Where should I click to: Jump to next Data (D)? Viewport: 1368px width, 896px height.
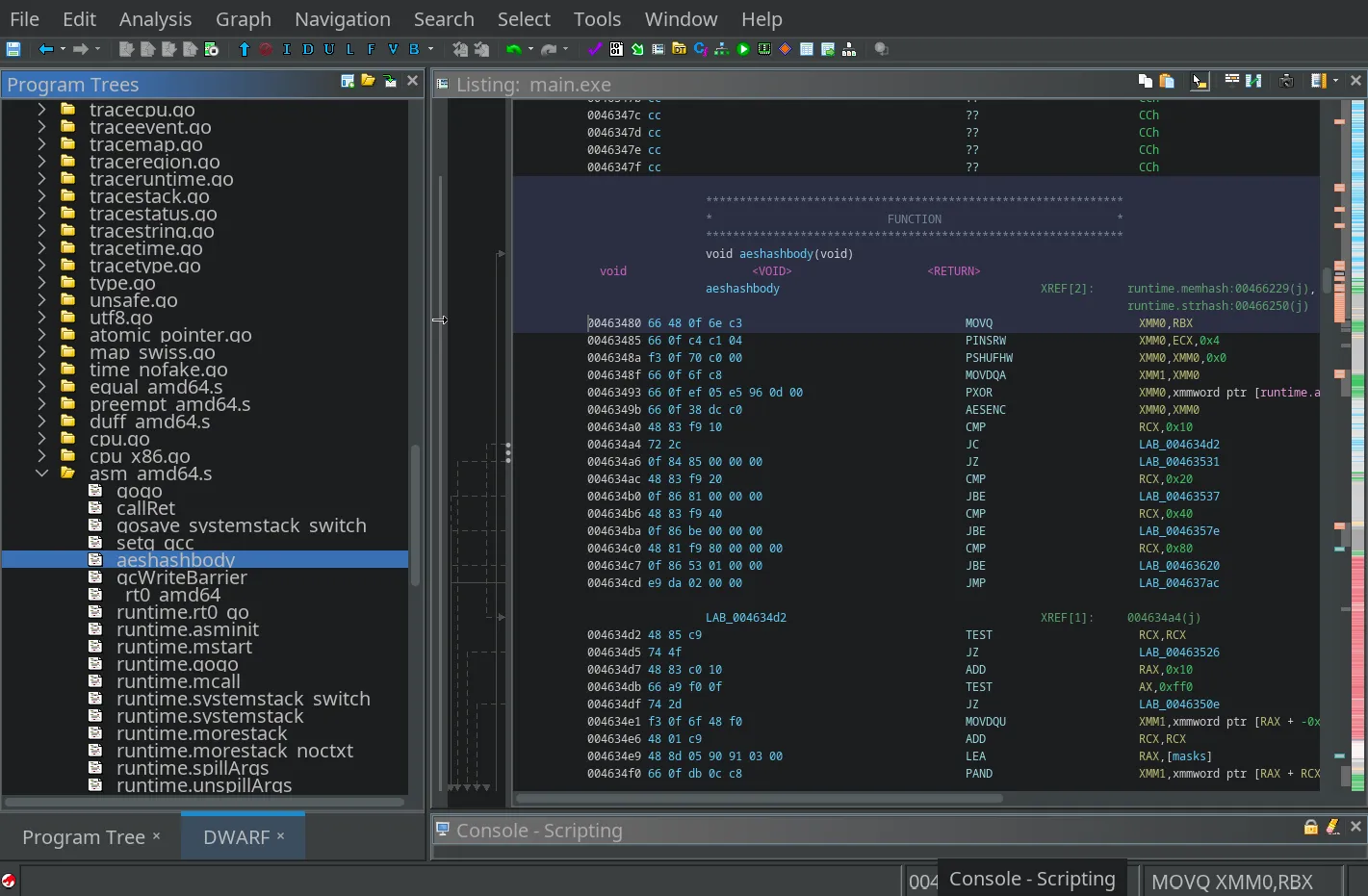[308, 49]
